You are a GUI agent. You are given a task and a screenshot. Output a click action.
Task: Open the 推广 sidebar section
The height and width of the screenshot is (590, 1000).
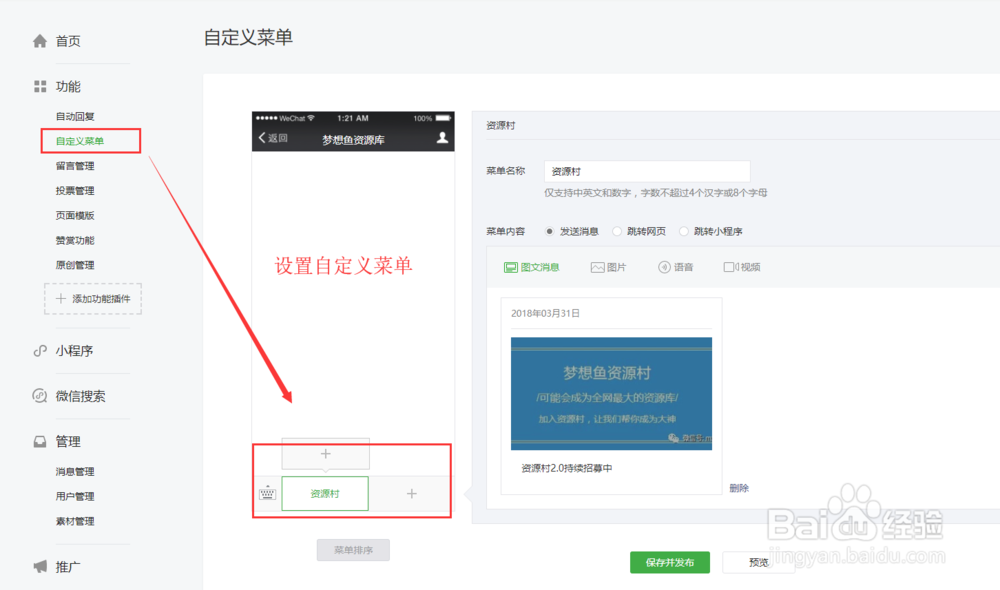click(x=66, y=566)
